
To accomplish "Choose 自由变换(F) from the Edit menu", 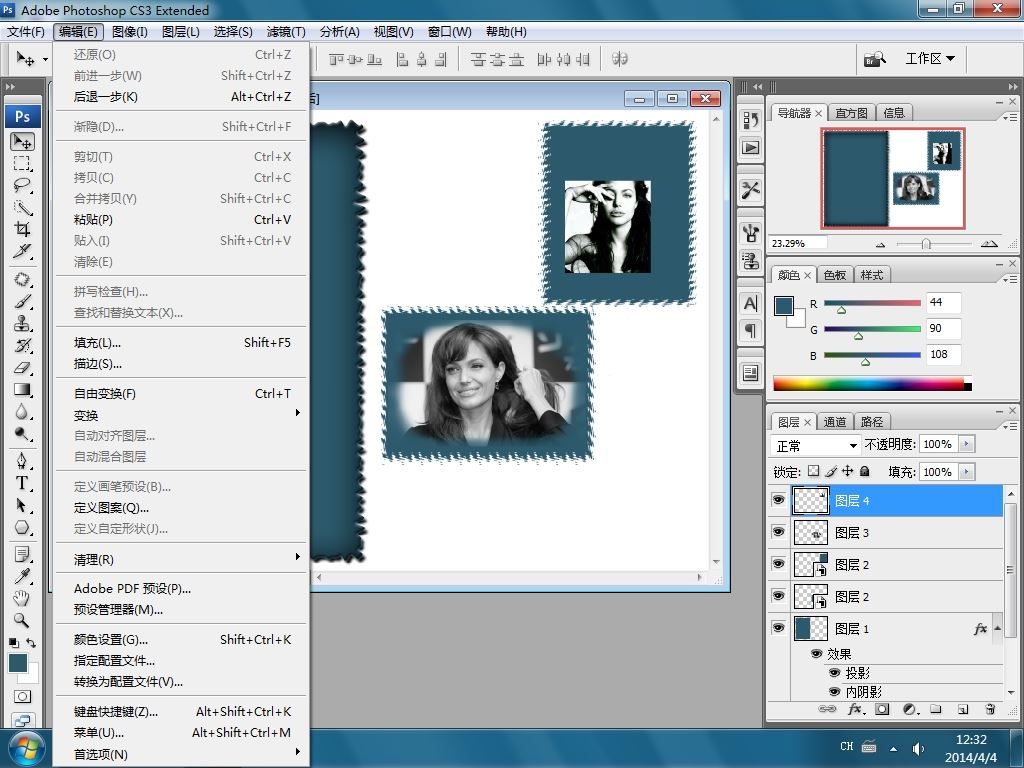I will (105, 394).
